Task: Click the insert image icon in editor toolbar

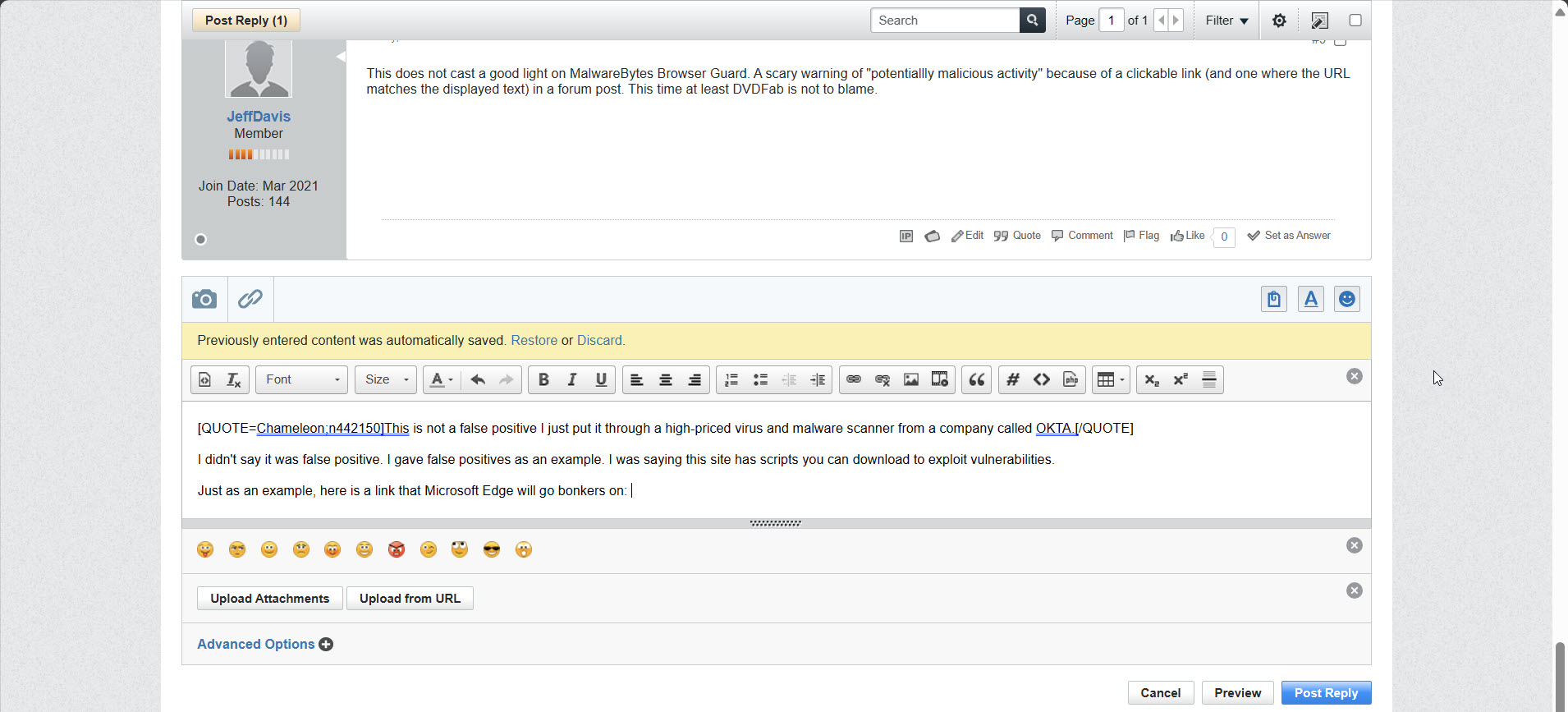Action: tap(911, 379)
